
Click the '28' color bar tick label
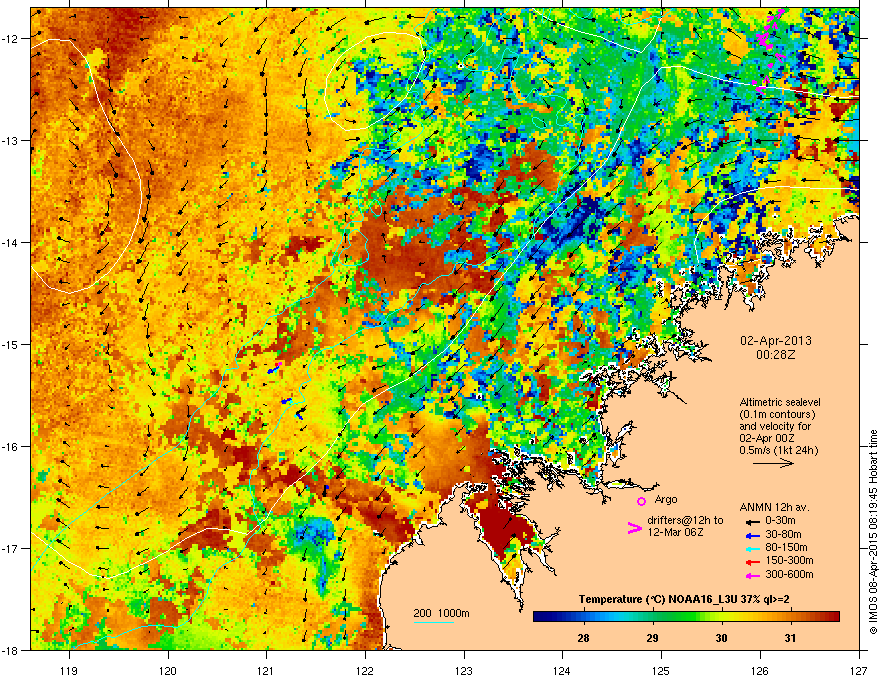pos(584,638)
